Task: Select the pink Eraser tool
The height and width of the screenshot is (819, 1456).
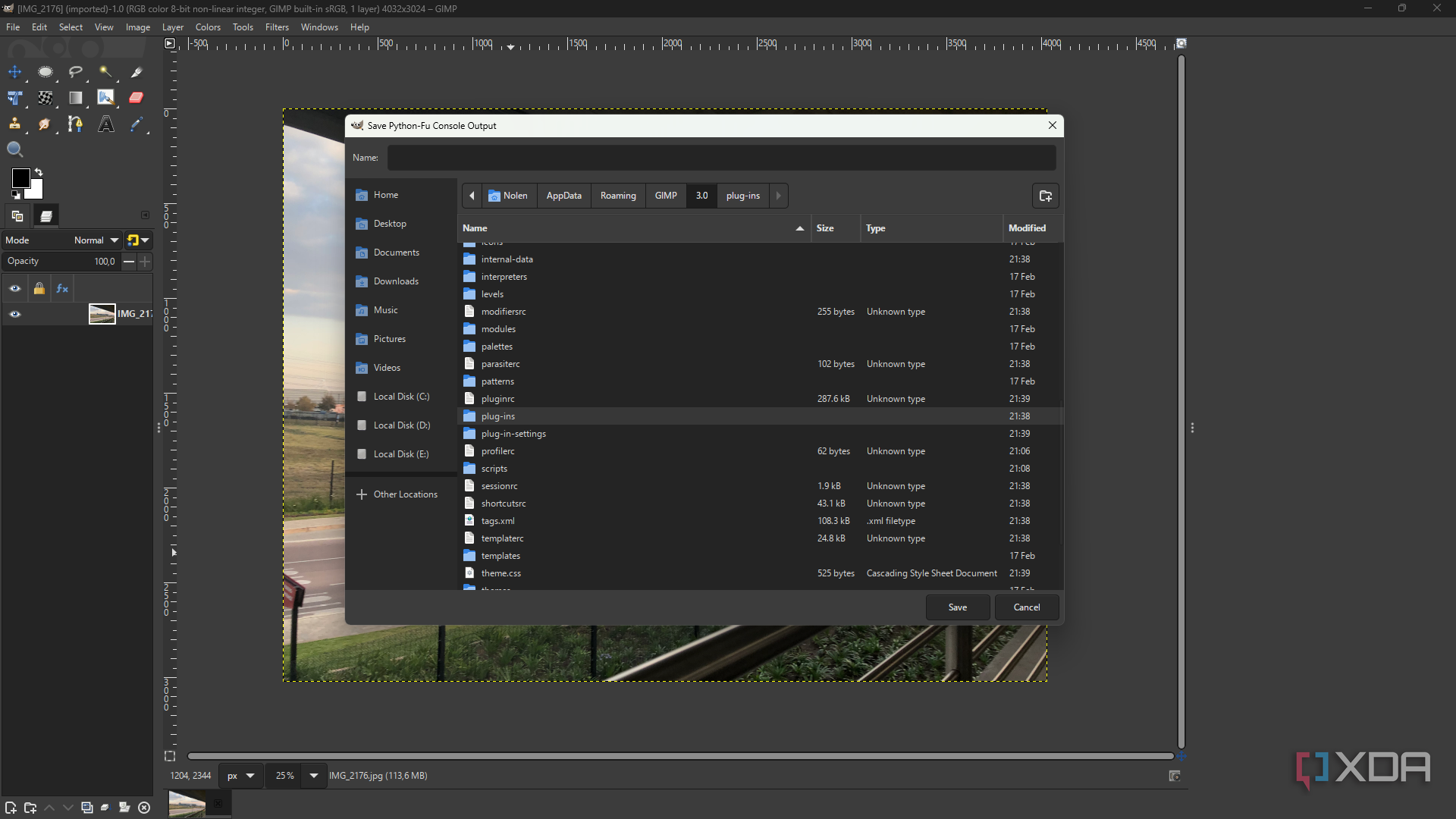Action: (x=136, y=98)
